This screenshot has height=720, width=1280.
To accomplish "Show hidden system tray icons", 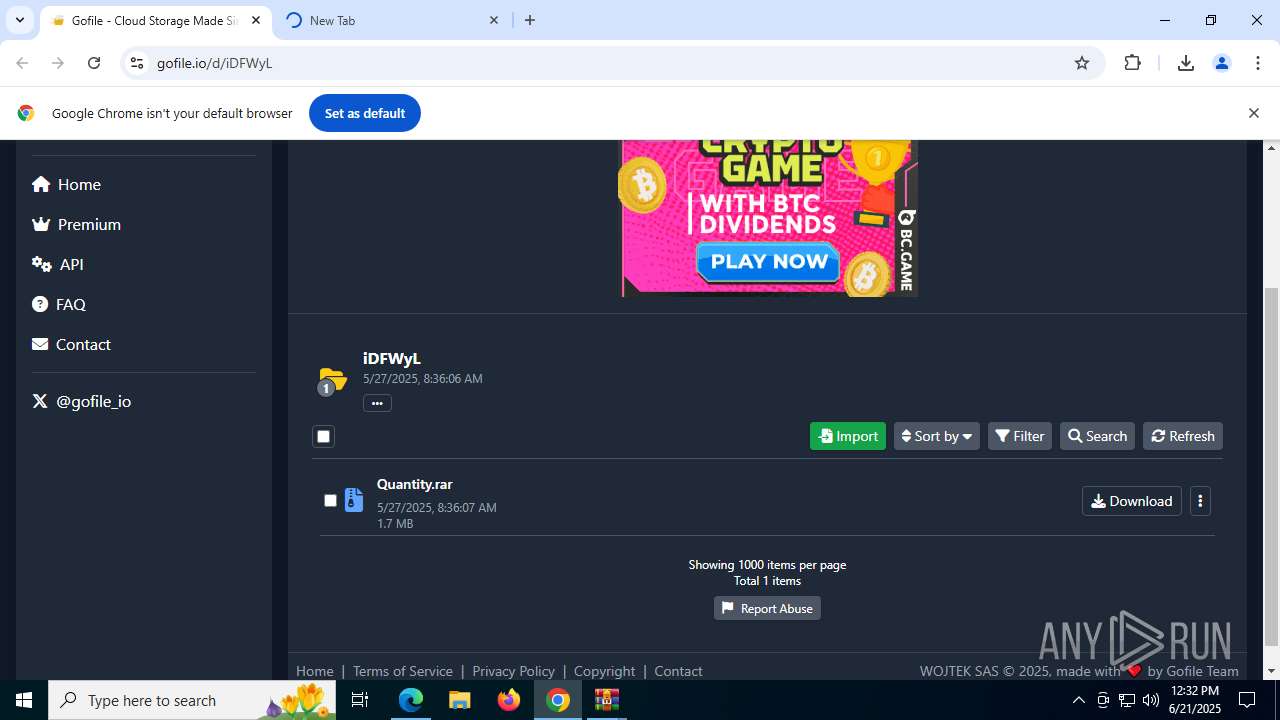I will point(1078,700).
